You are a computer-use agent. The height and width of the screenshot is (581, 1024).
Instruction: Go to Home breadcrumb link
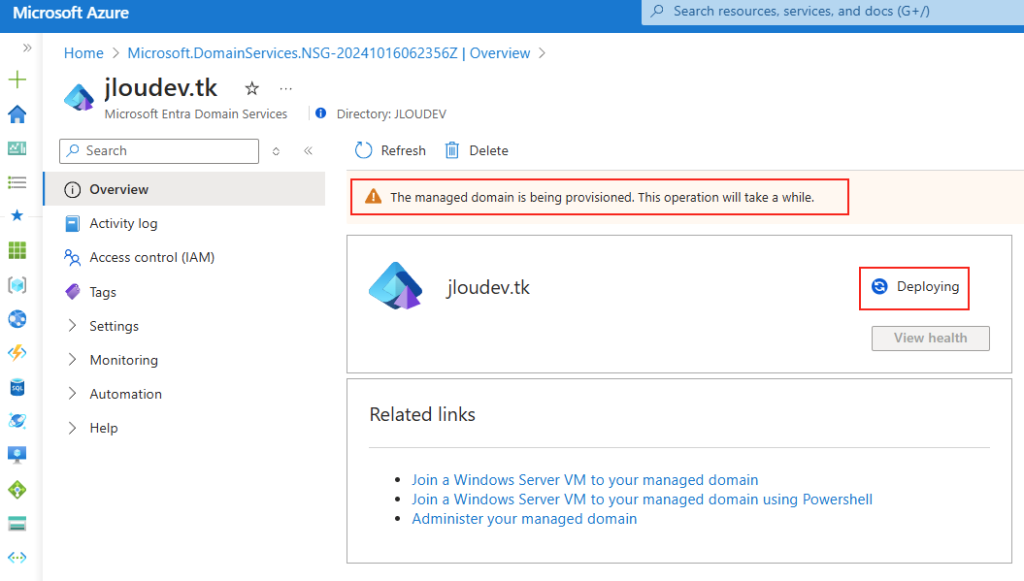click(x=84, y=53)
